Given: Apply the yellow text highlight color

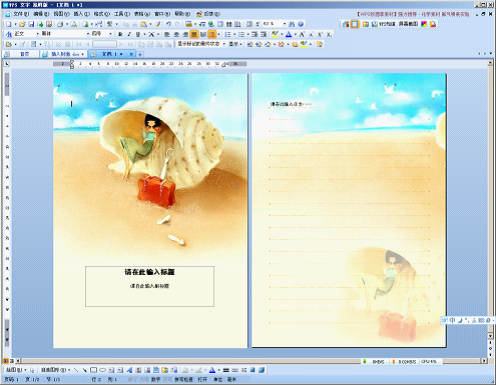Looking at the screenshot, I should (275, 34).
